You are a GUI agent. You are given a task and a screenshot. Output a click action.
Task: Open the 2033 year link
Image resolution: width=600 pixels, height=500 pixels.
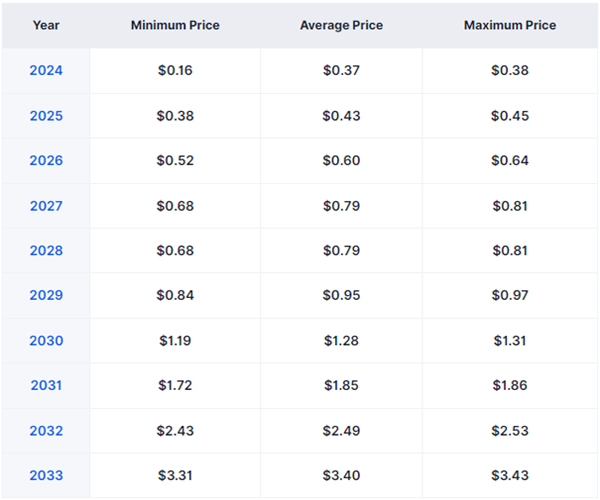(x=46, y=476)
